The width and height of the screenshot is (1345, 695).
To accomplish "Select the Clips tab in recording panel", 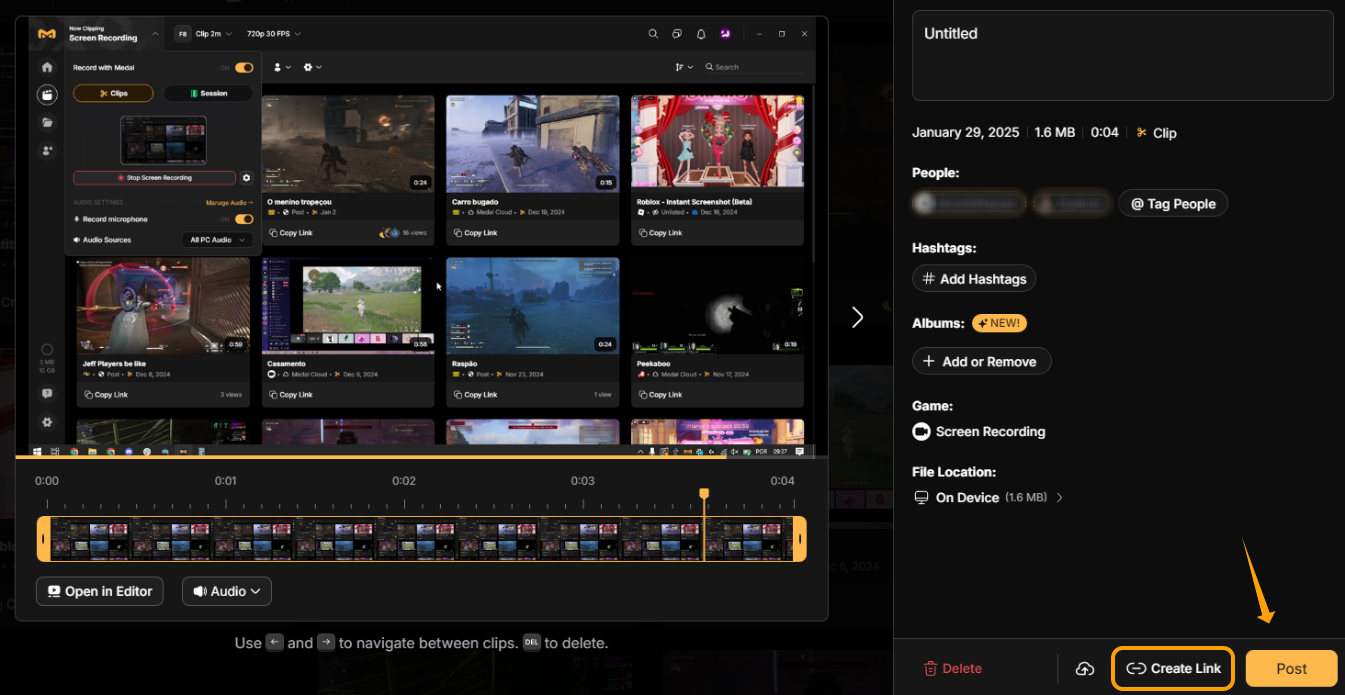I will [x=114, y=93].
